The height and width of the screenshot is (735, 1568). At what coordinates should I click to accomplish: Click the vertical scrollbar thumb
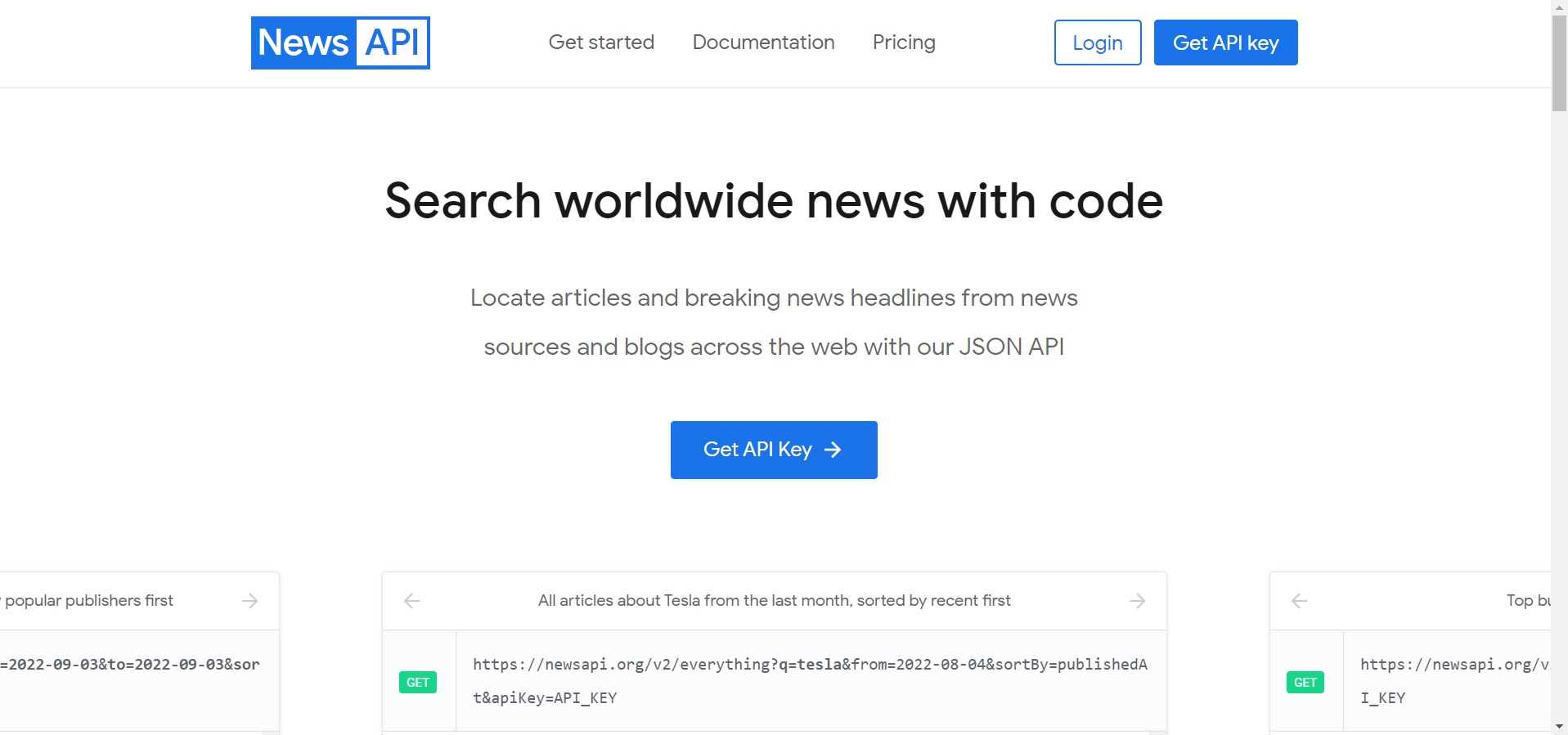[1559, 64]
